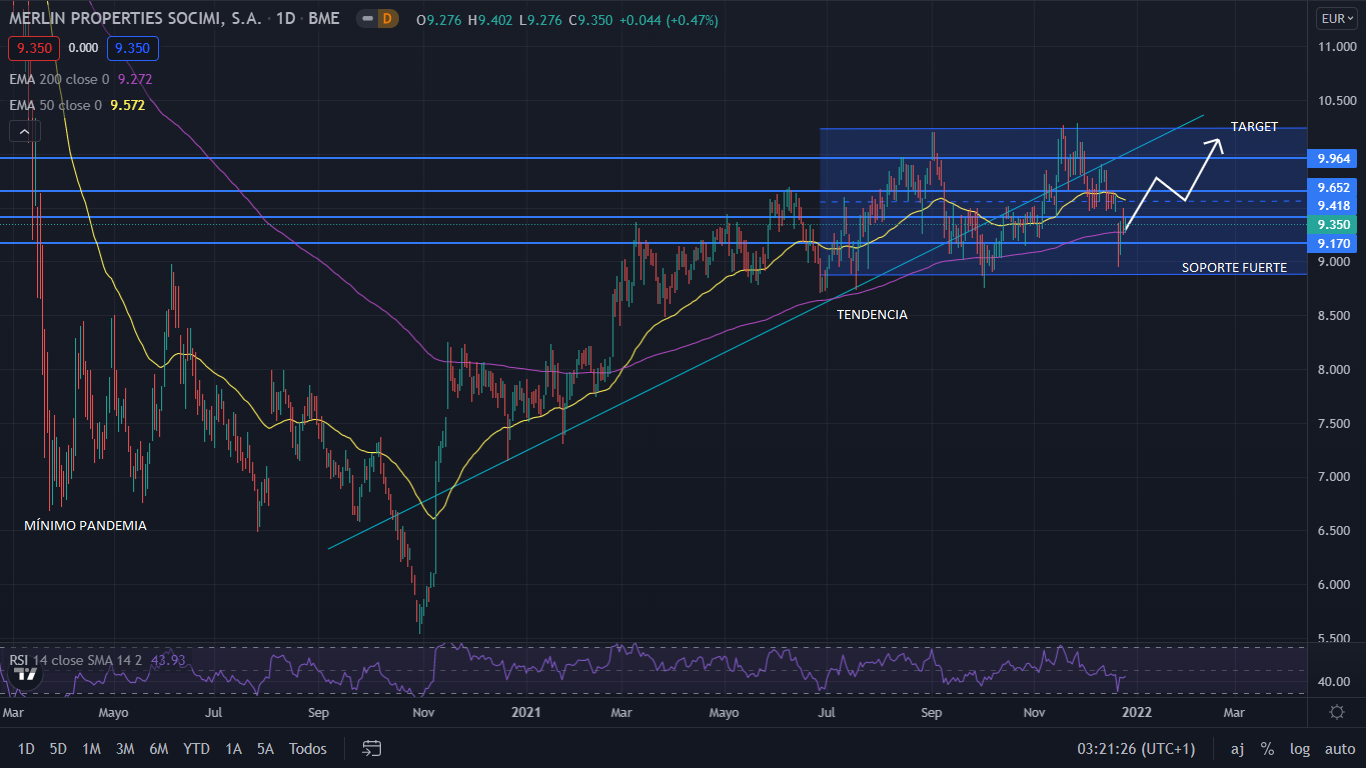This screenshot has height=768, width=1366.
Task: Click the blue 9.350 buy price box
Action: click(134, 48)
